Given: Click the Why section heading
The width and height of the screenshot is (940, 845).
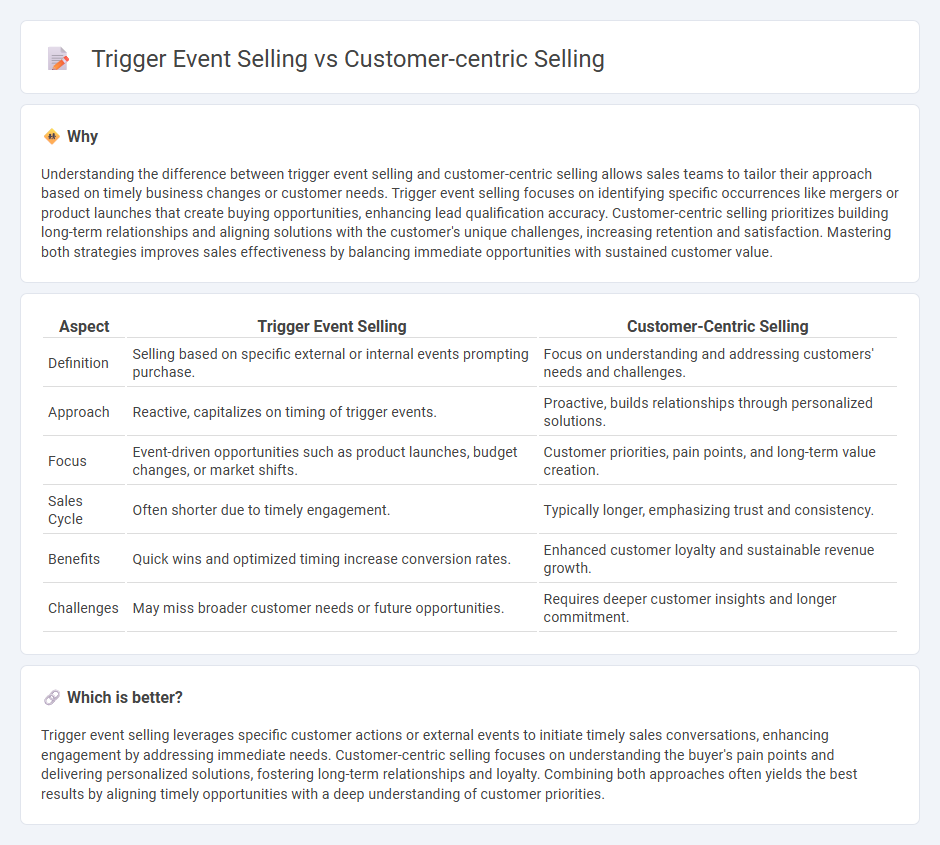Looking at the screenshot, I should [82, 137].
